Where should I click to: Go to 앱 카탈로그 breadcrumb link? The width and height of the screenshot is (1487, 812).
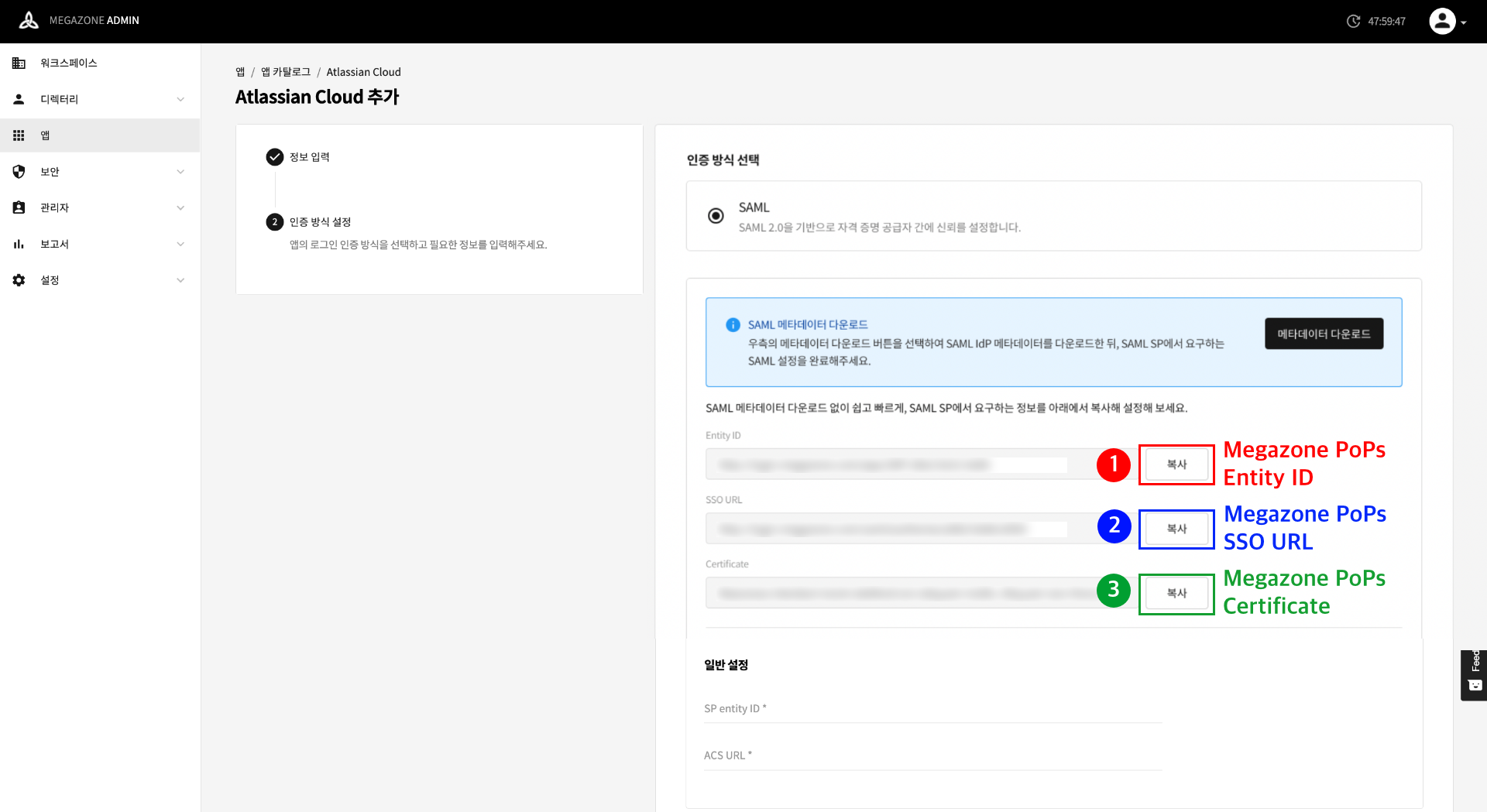pos(286,72)
